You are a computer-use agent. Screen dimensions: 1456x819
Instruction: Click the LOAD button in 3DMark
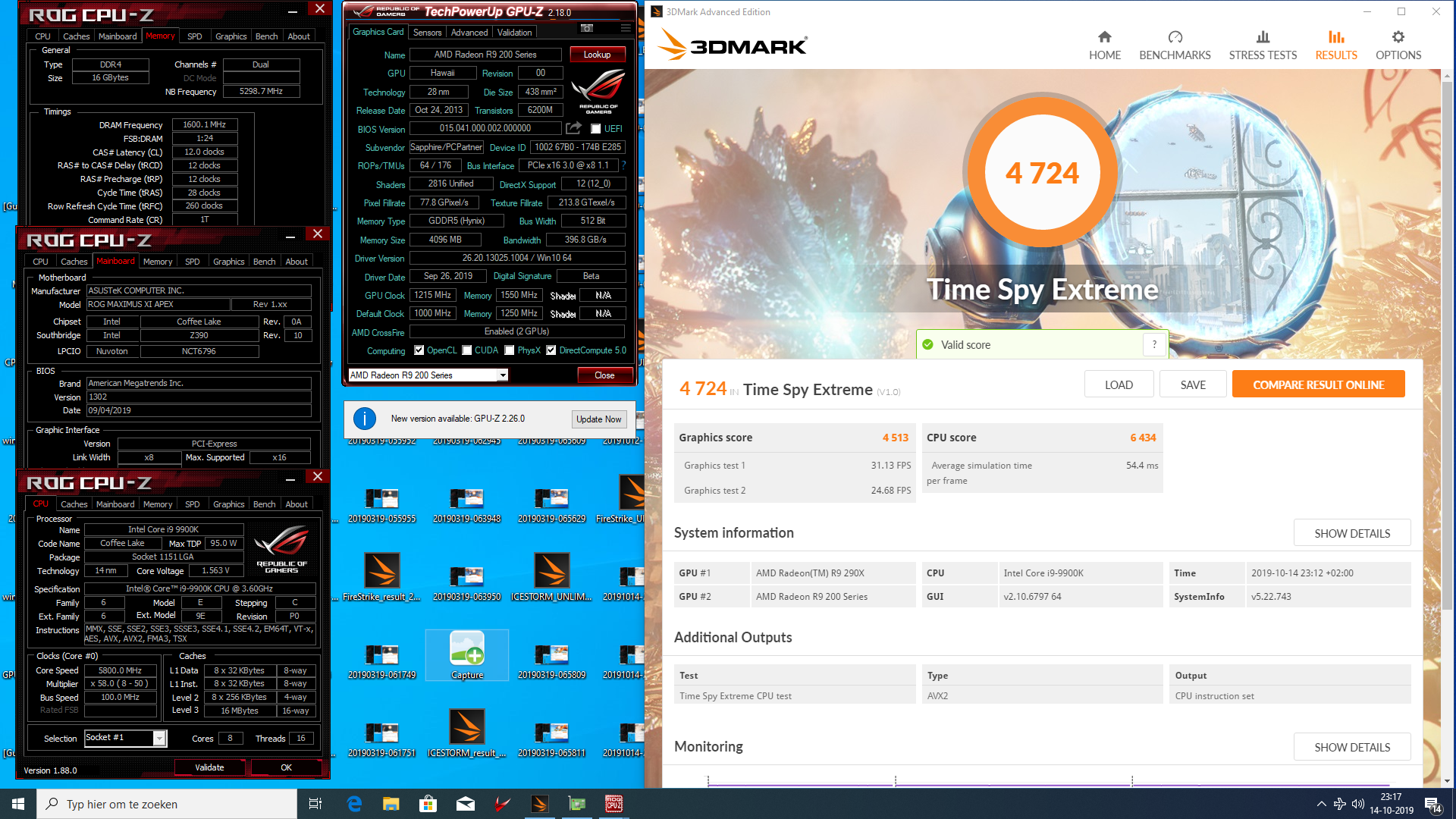click(1119, 384)
